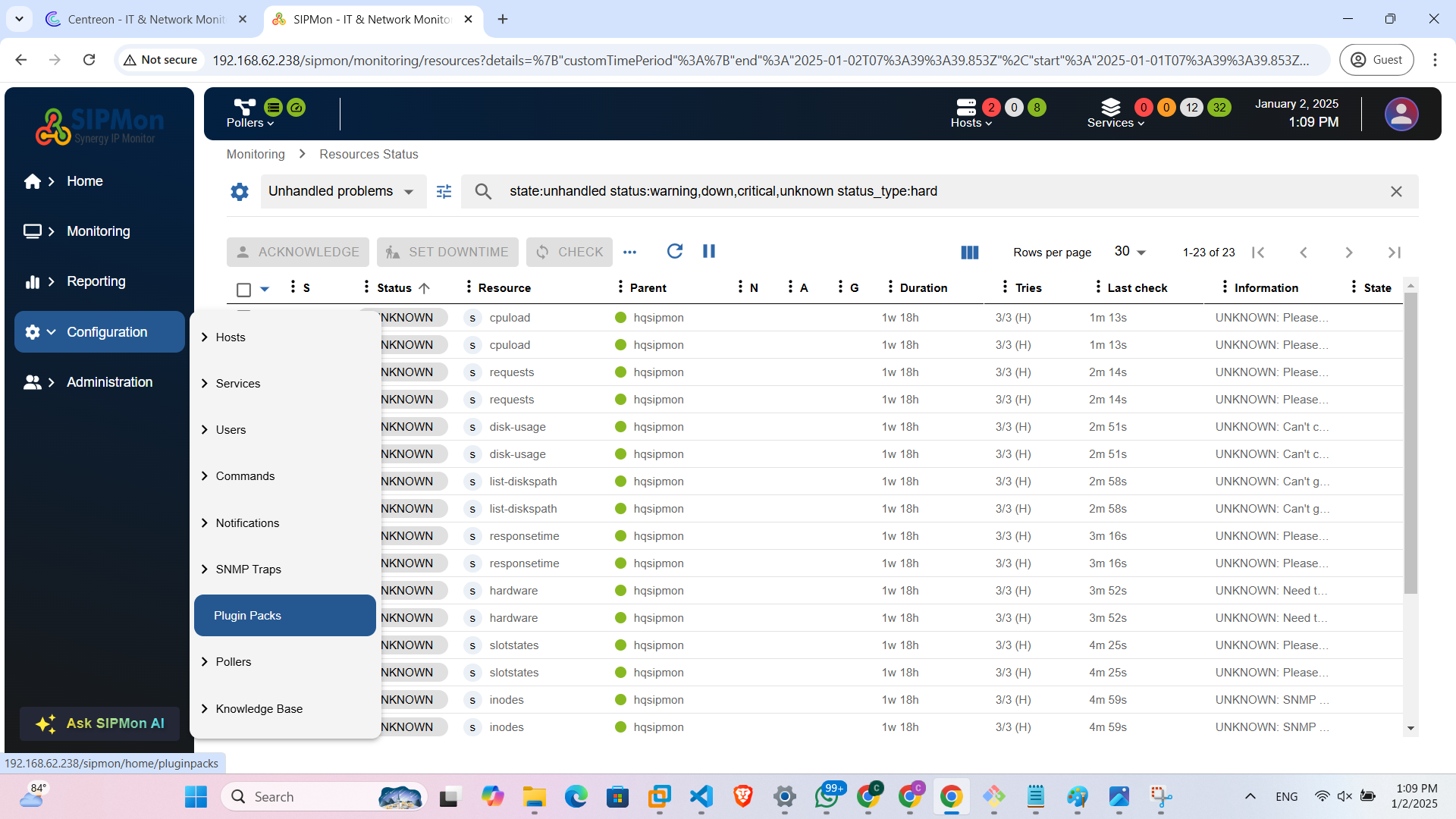Open the Pollers status icon
1456x819 pixels.
245,107
